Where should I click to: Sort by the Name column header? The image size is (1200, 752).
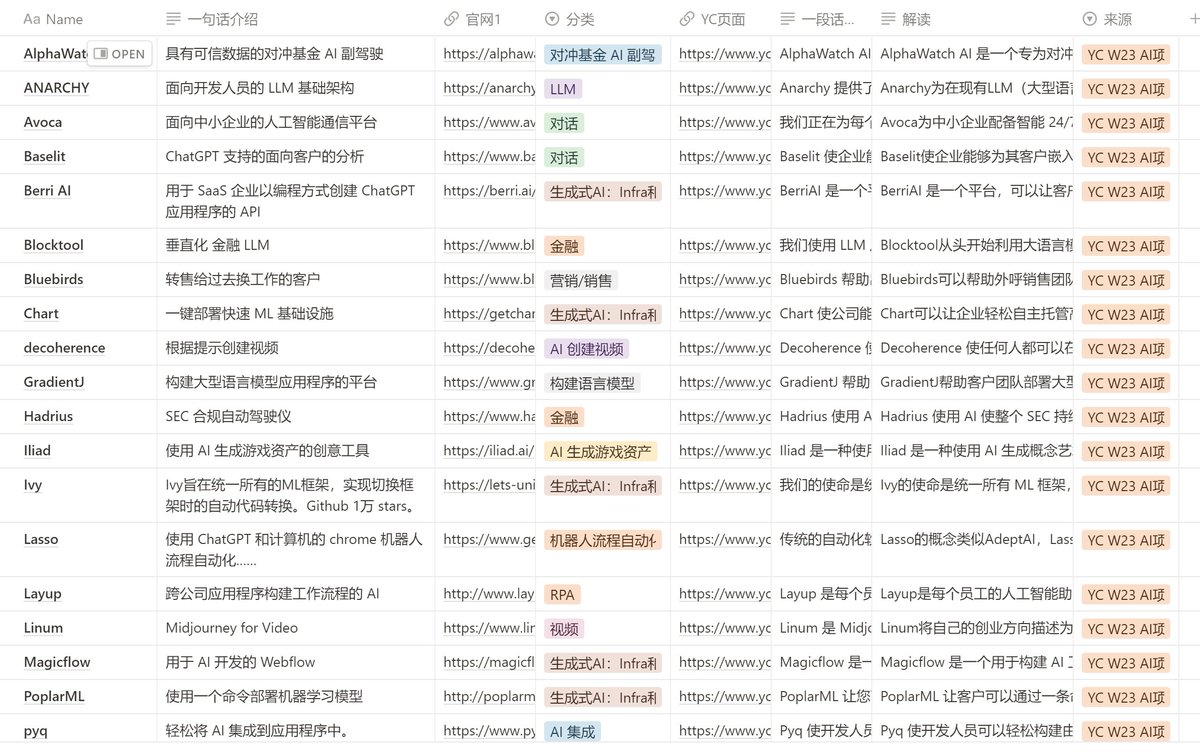point(53,19)
